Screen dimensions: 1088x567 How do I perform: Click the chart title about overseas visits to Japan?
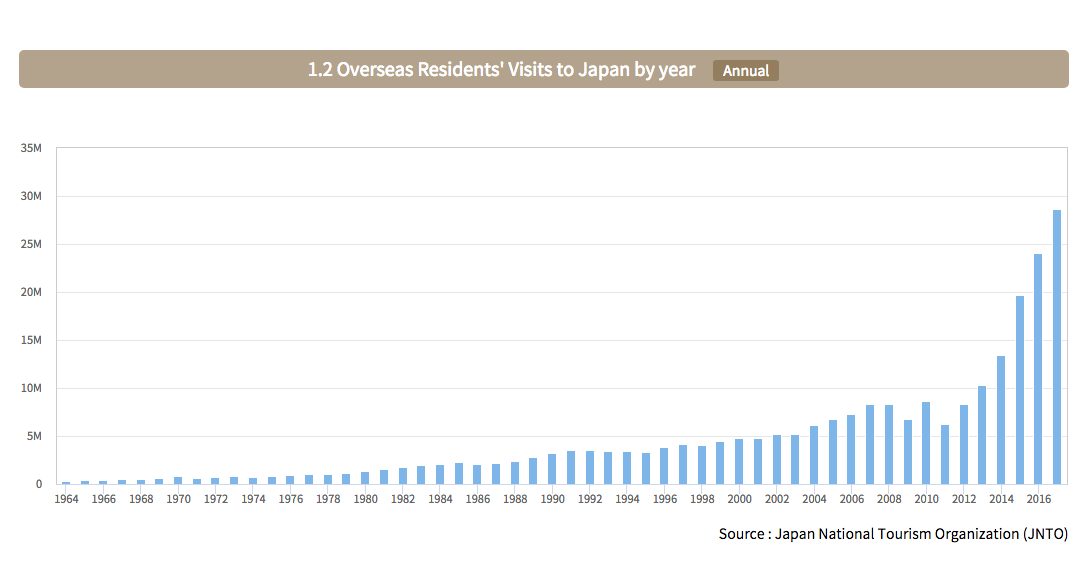point(501,71)
